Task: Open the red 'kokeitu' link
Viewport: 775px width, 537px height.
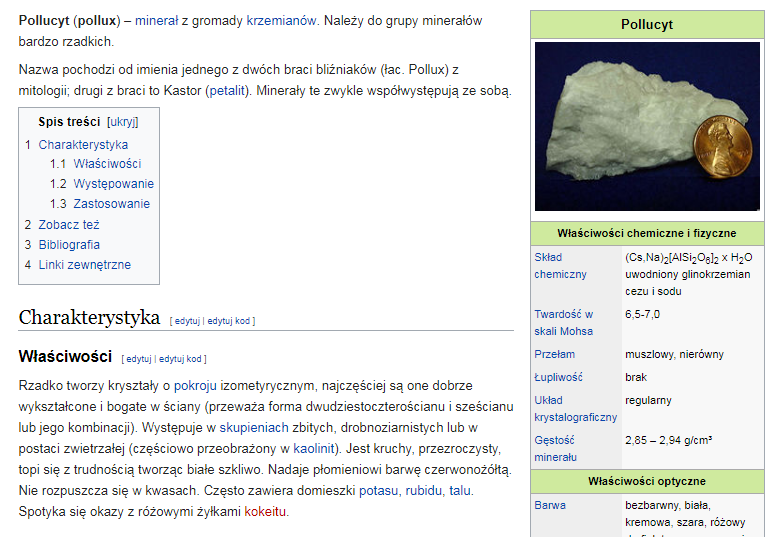Action: tap(265, 511)
